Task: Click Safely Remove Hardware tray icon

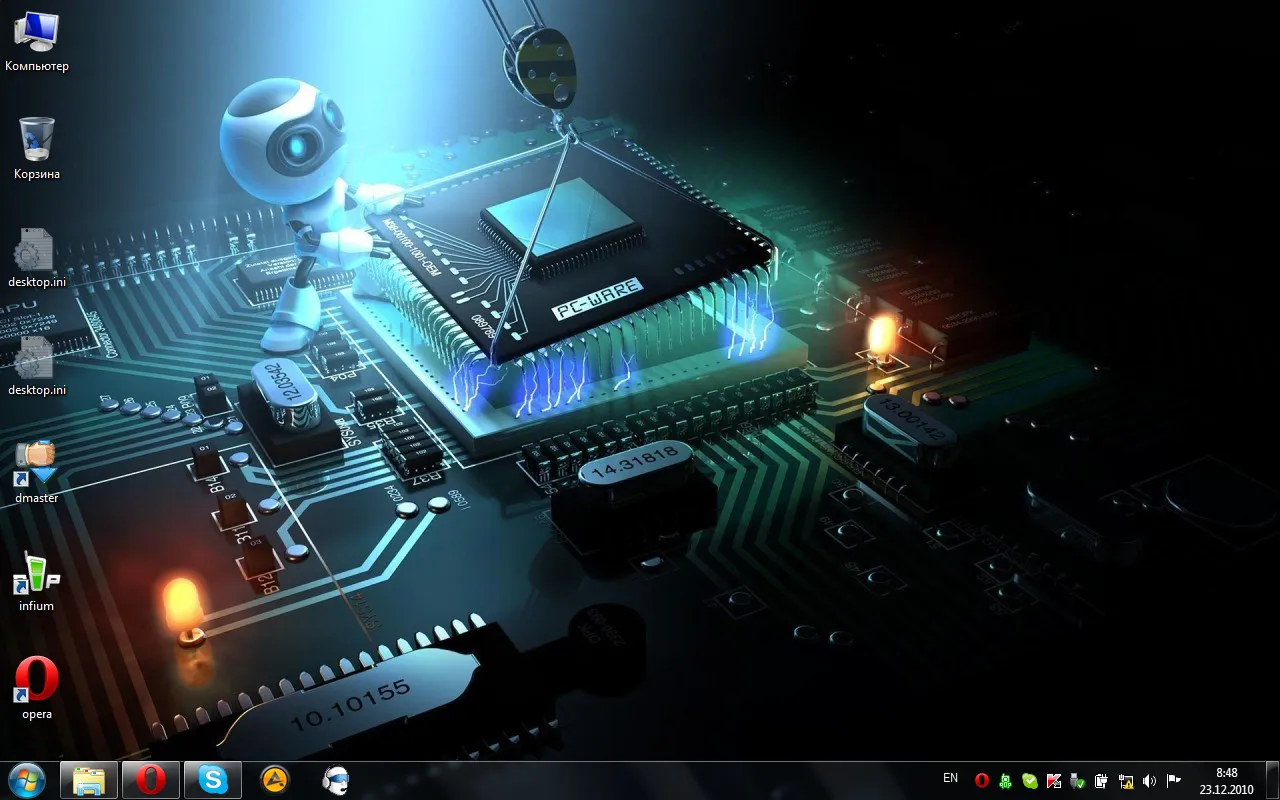Action: pos(1078,781)
